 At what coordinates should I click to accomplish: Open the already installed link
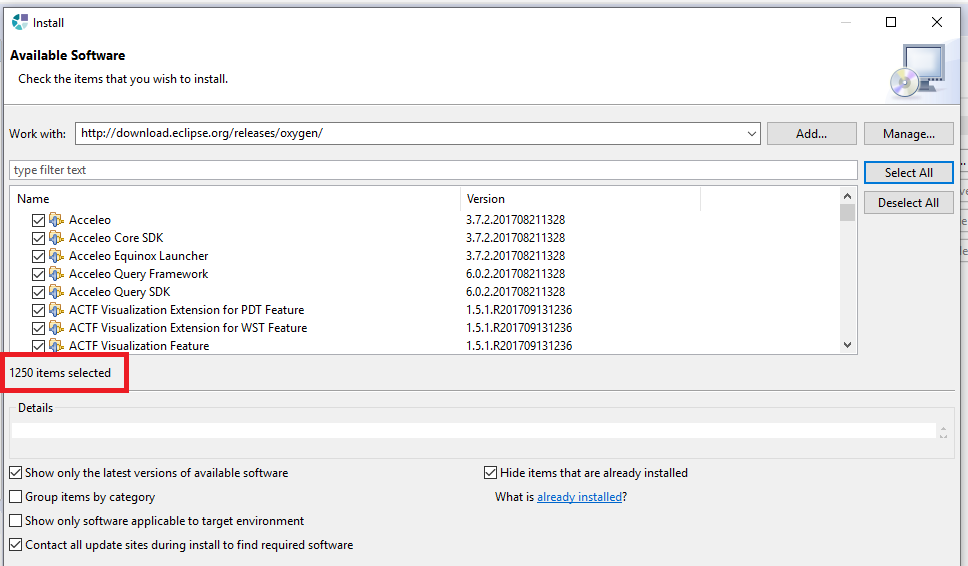pos(579,497)
